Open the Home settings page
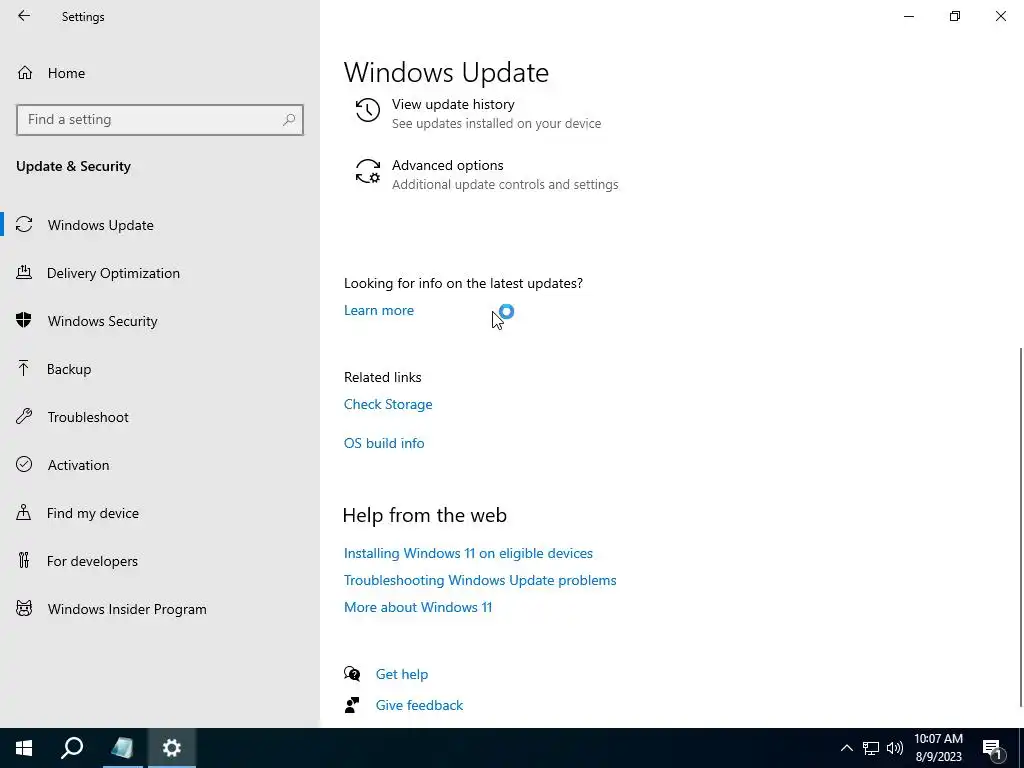1024x768 pixels. (66, 73)
